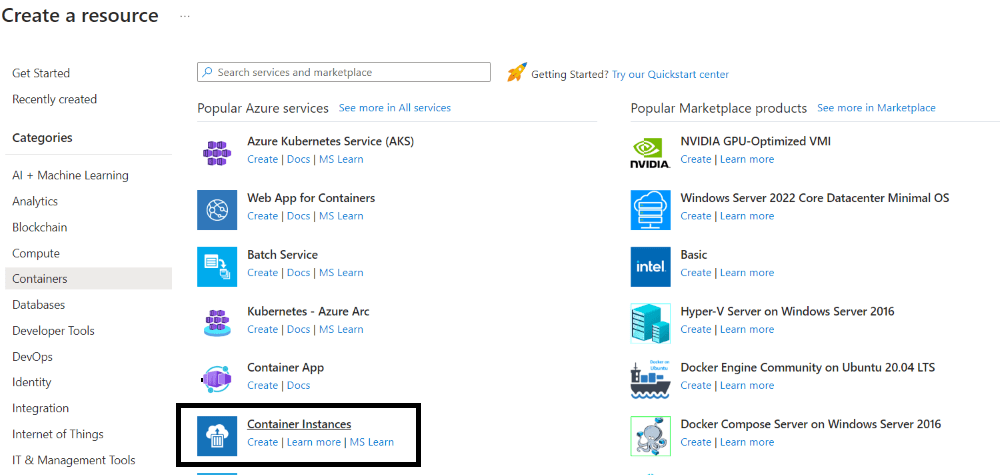Image resolution: width=1000 pixels, height=475 pixels.
Task: Open Docs link for Batch Service
Action: (298, 272)
